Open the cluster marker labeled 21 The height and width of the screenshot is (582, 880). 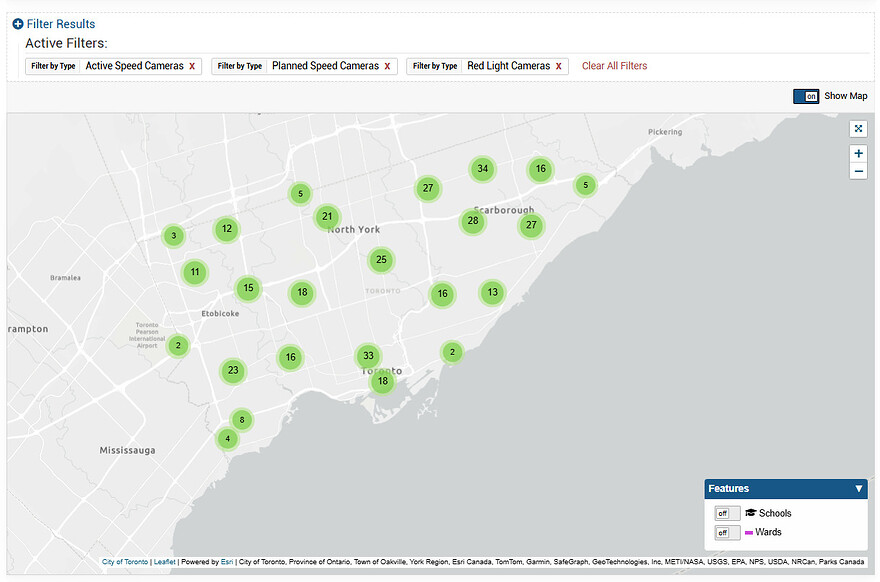327,217
